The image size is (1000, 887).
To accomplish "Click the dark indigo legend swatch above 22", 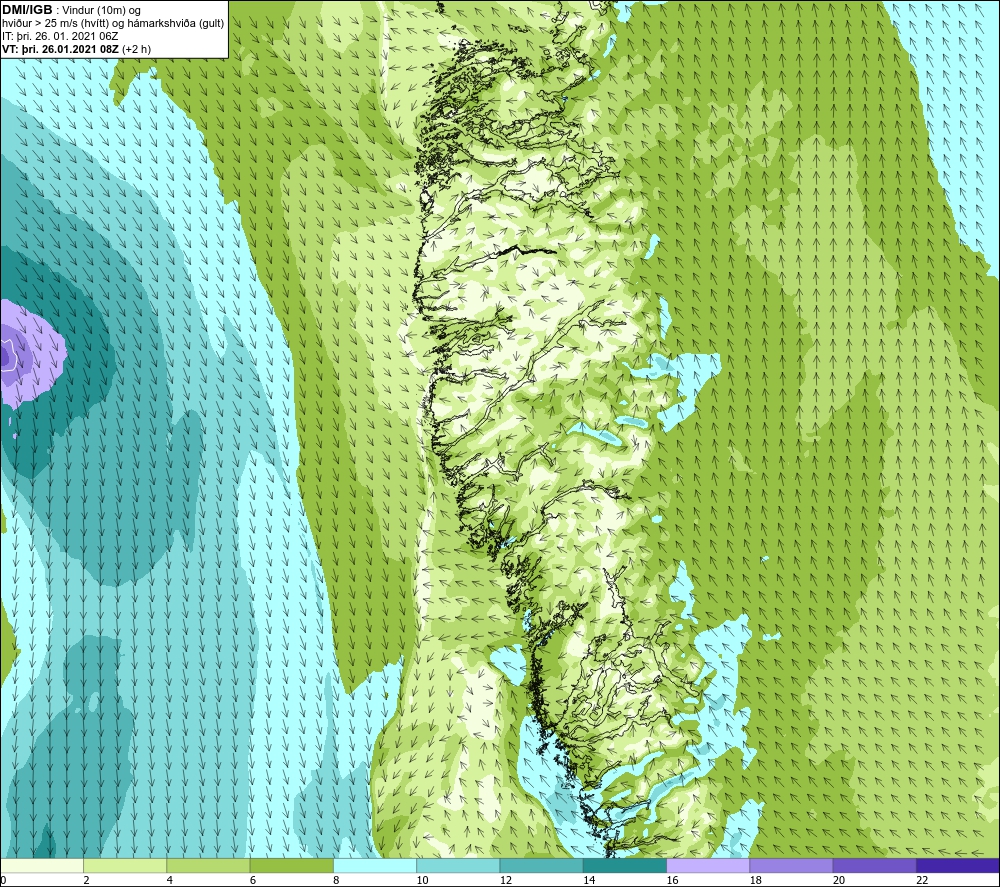I will pos(957,865).
